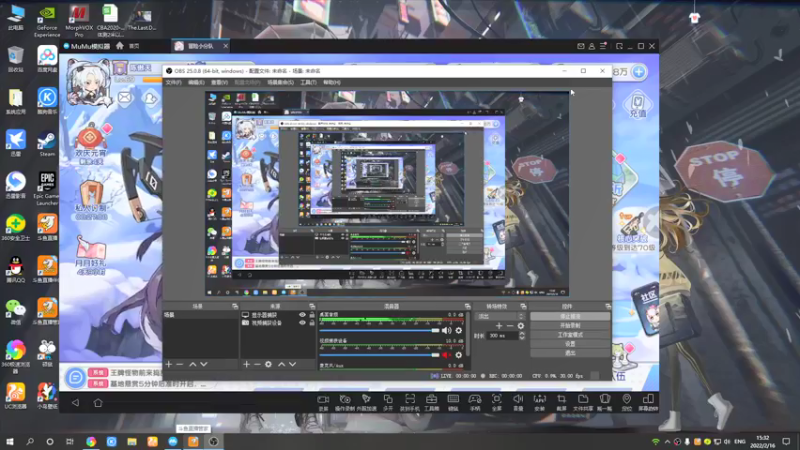Toggle Studio Mode button in Controls

pyautogui.click(x=570, y=335)
